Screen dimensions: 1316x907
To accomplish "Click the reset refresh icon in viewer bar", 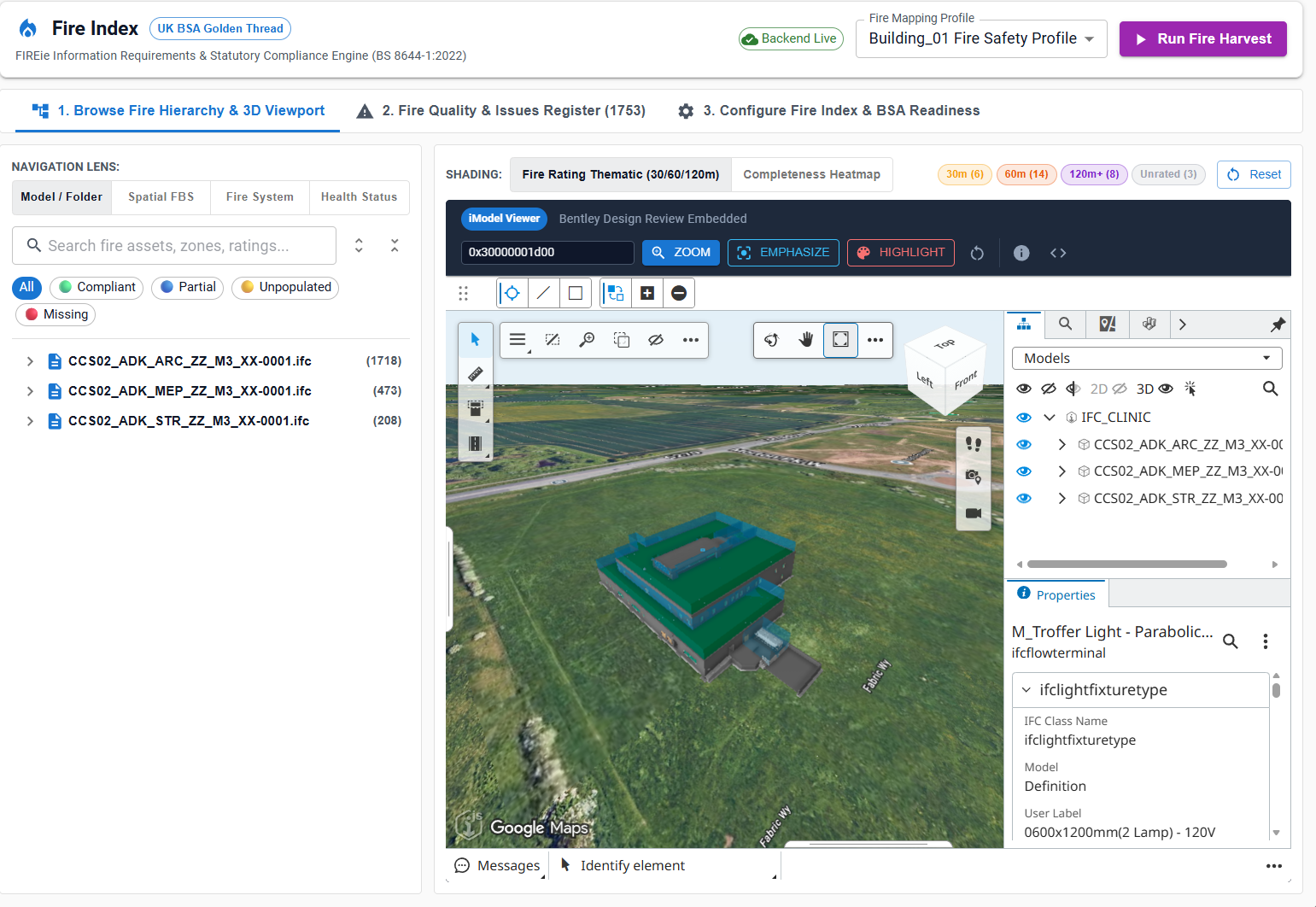I will 977,253.
